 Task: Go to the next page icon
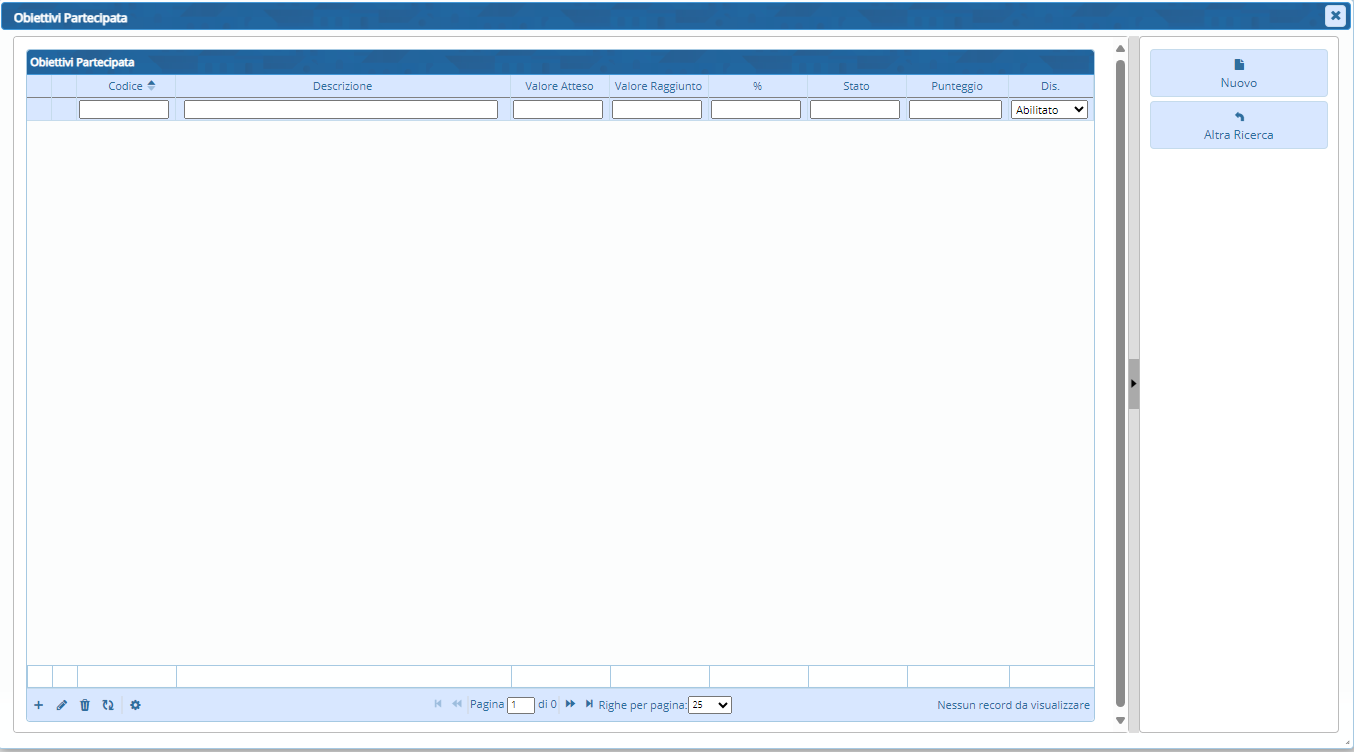(570, 704)
